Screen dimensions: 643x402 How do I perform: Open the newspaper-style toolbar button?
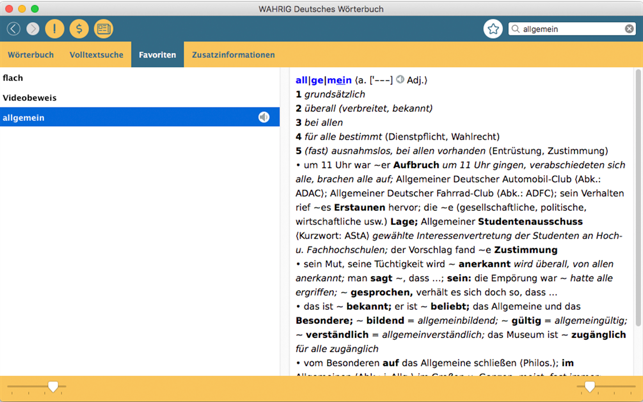click(x=103, y=29)
